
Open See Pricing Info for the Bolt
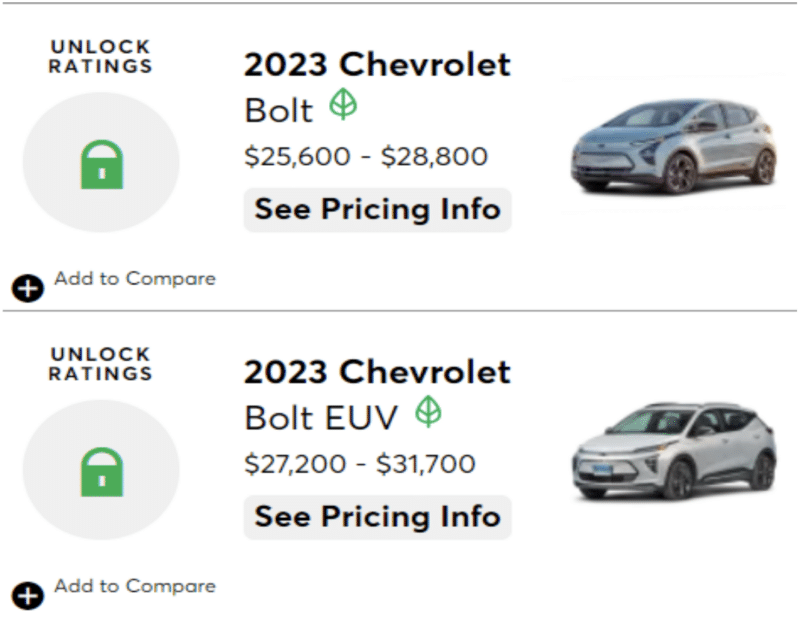coord(377,210)
